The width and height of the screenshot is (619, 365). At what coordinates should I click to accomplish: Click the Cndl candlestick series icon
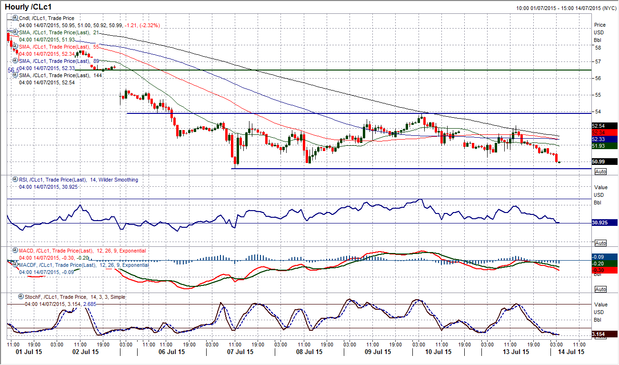tap(15, 18)
